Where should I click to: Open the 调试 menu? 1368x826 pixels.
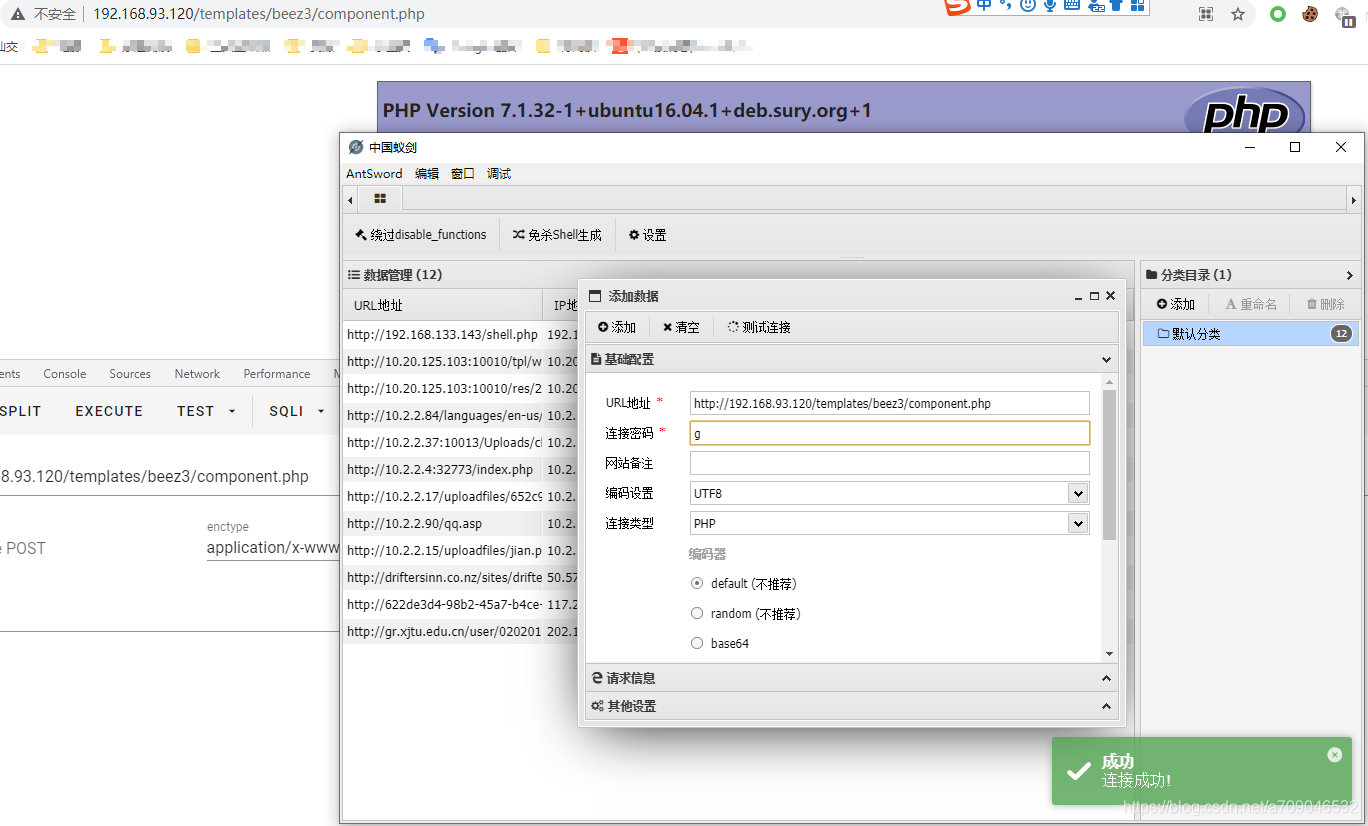499,174
